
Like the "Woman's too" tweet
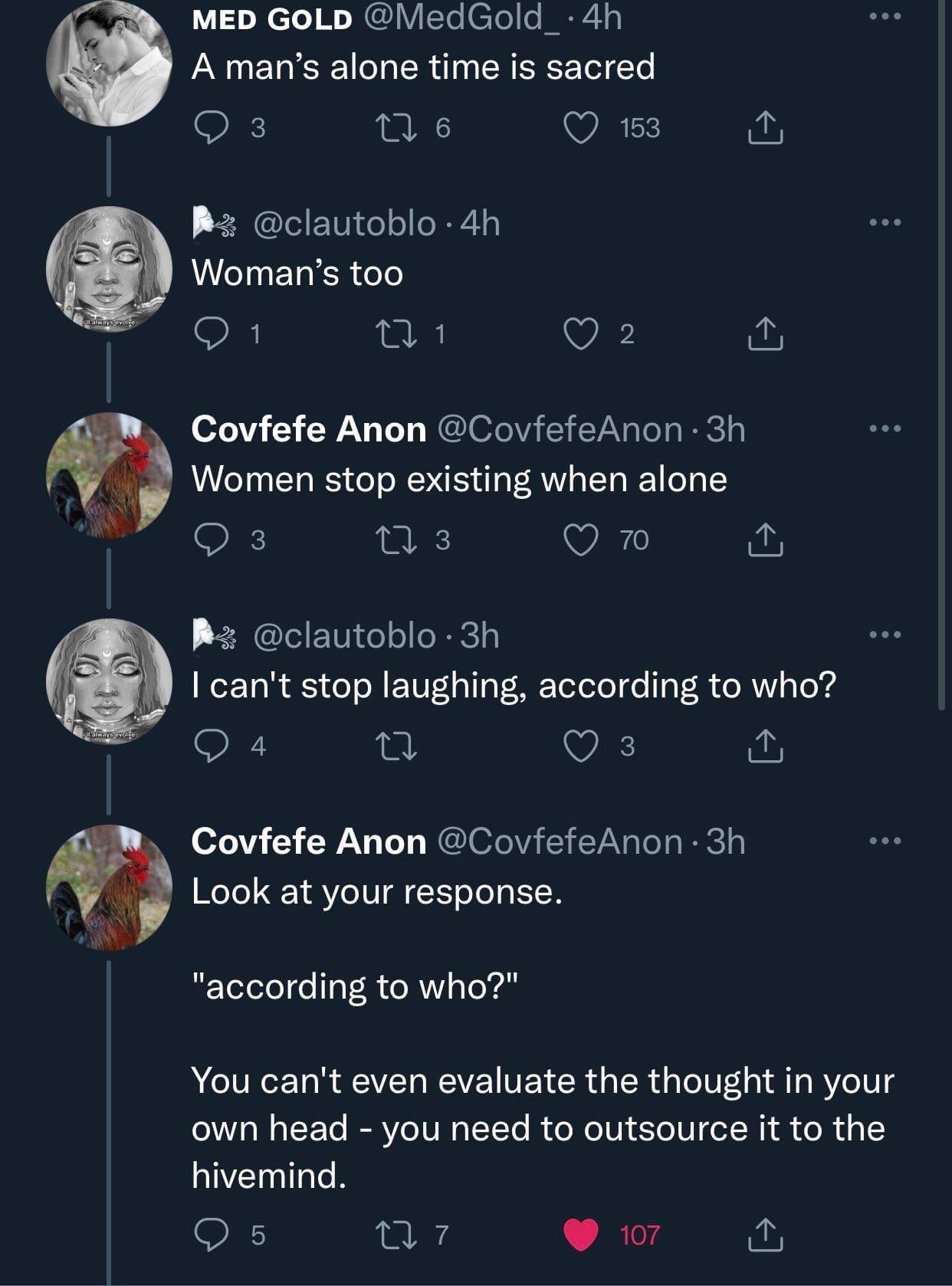coord(582,334)
